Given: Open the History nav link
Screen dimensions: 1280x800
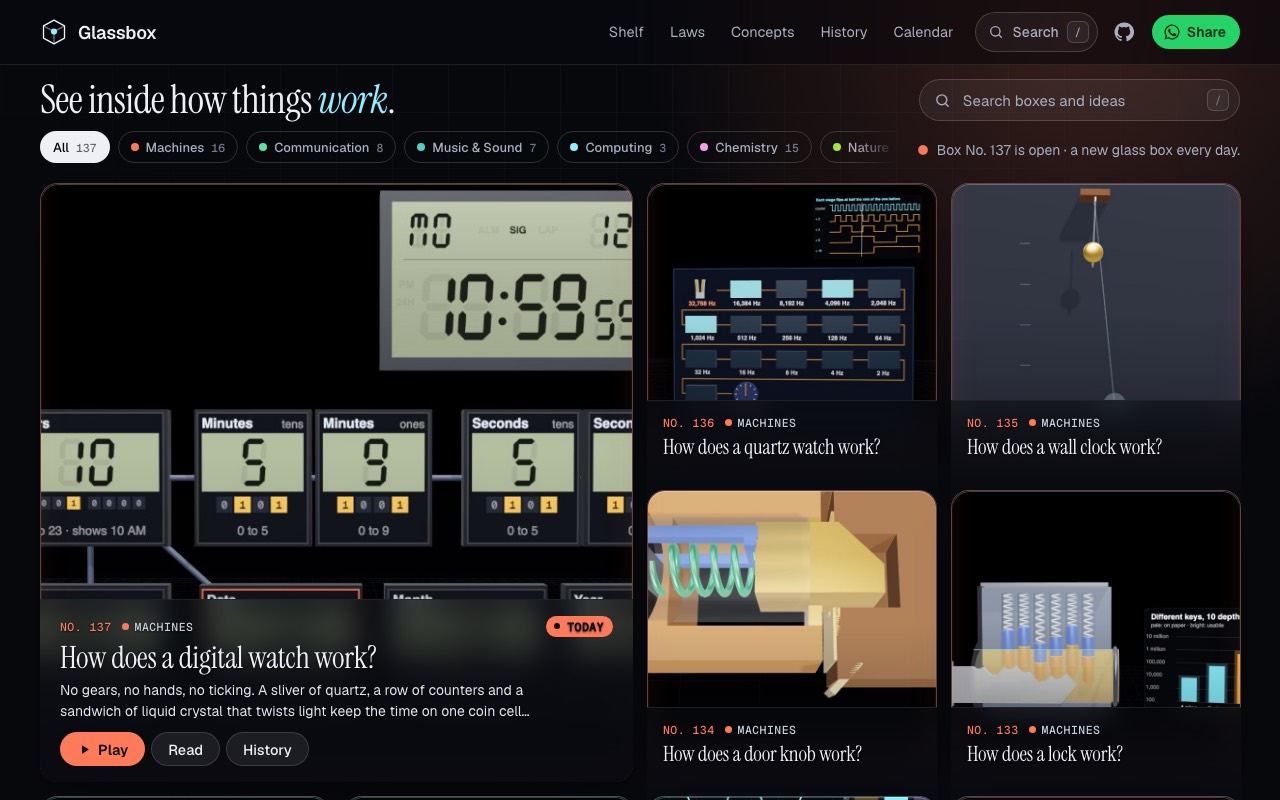Looking at the screenshot, I should (844, 32).
